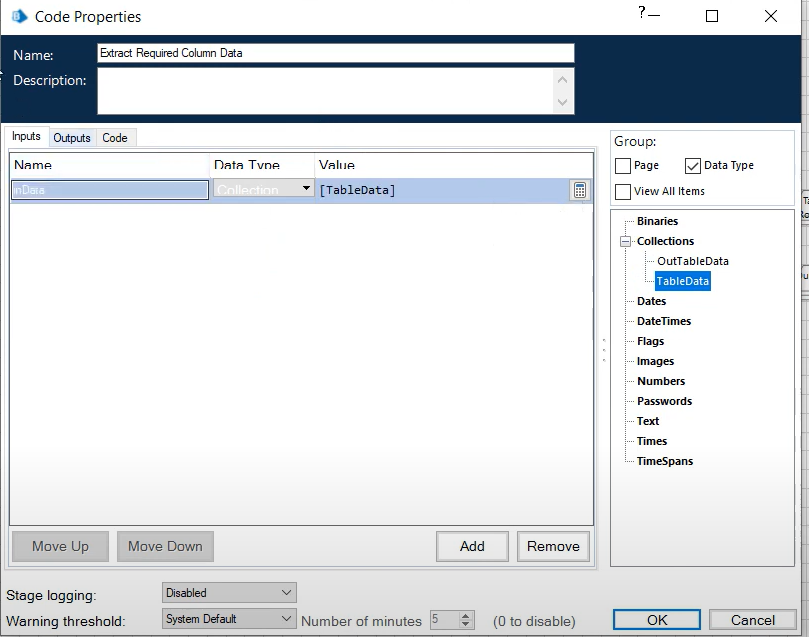Add a new input row

pos(472,546)
